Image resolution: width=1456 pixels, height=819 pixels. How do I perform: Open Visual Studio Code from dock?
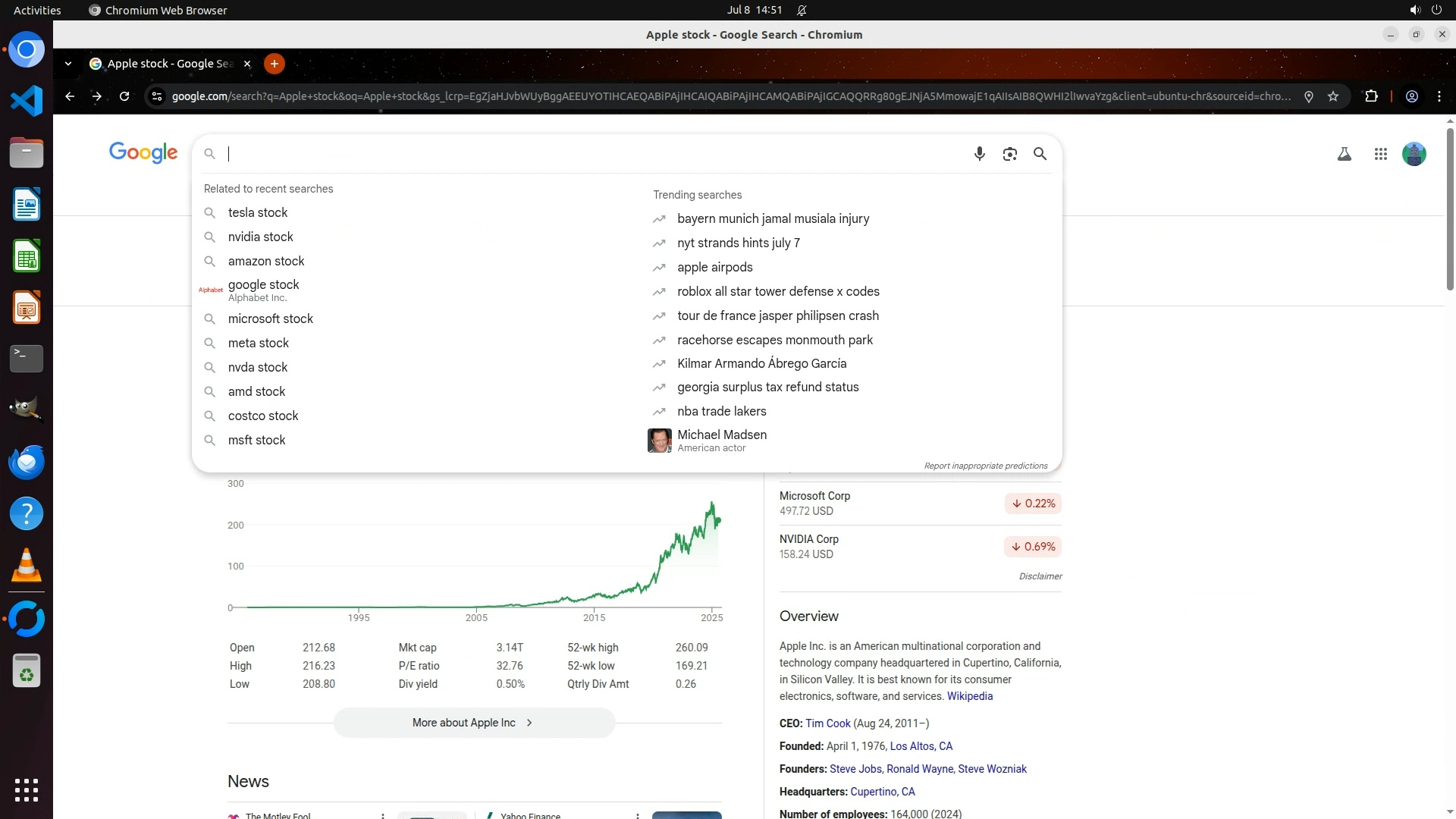[27, 101]
